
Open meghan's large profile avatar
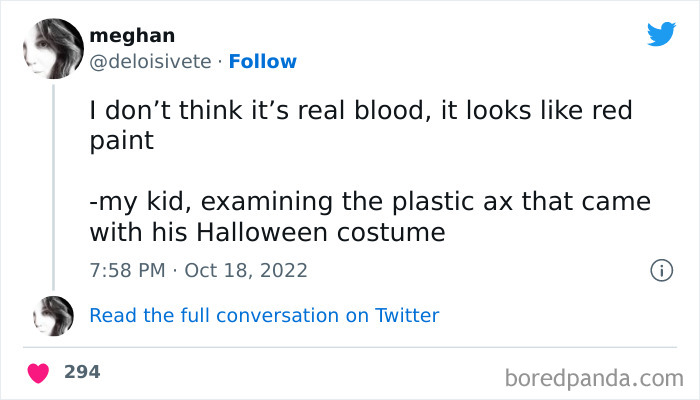52,49
